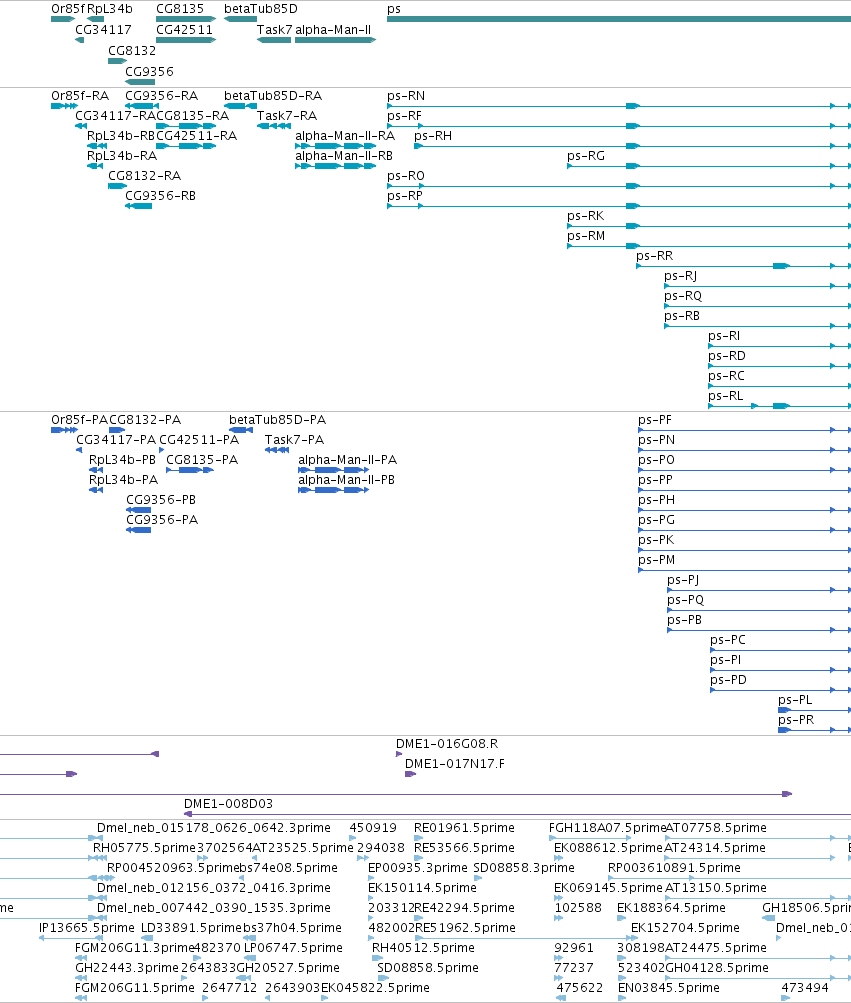The width and height of the screenshot is (851, 1003).
Task: Click the CG42511-RA transcript label
Action: point(196,136)
